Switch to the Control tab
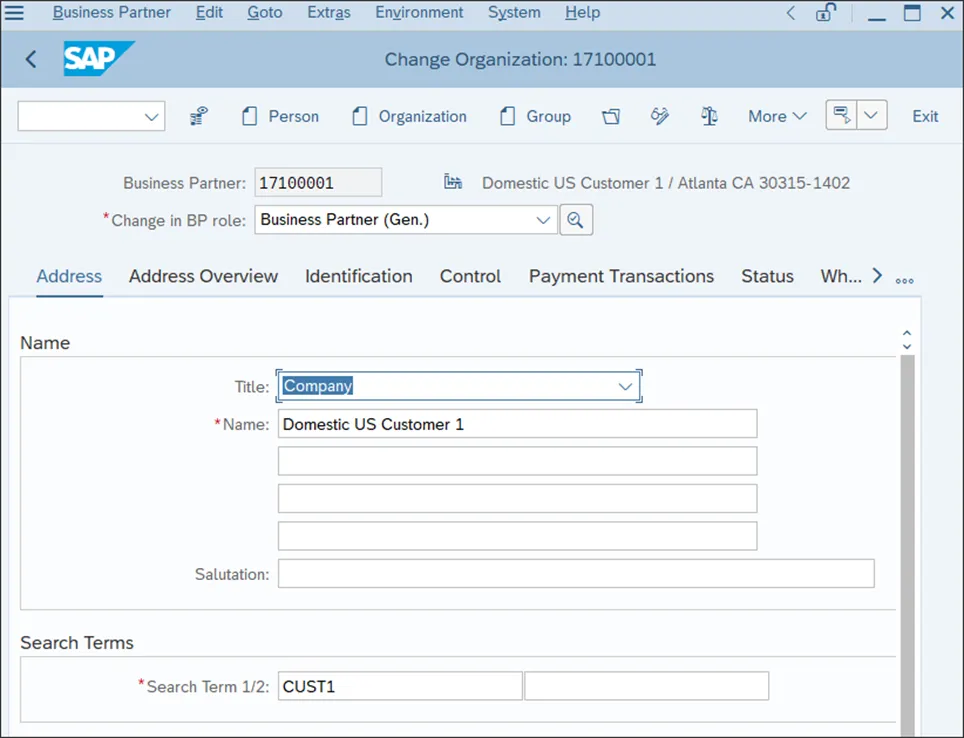This screenshot has width=964, height=738. [470, 276]
